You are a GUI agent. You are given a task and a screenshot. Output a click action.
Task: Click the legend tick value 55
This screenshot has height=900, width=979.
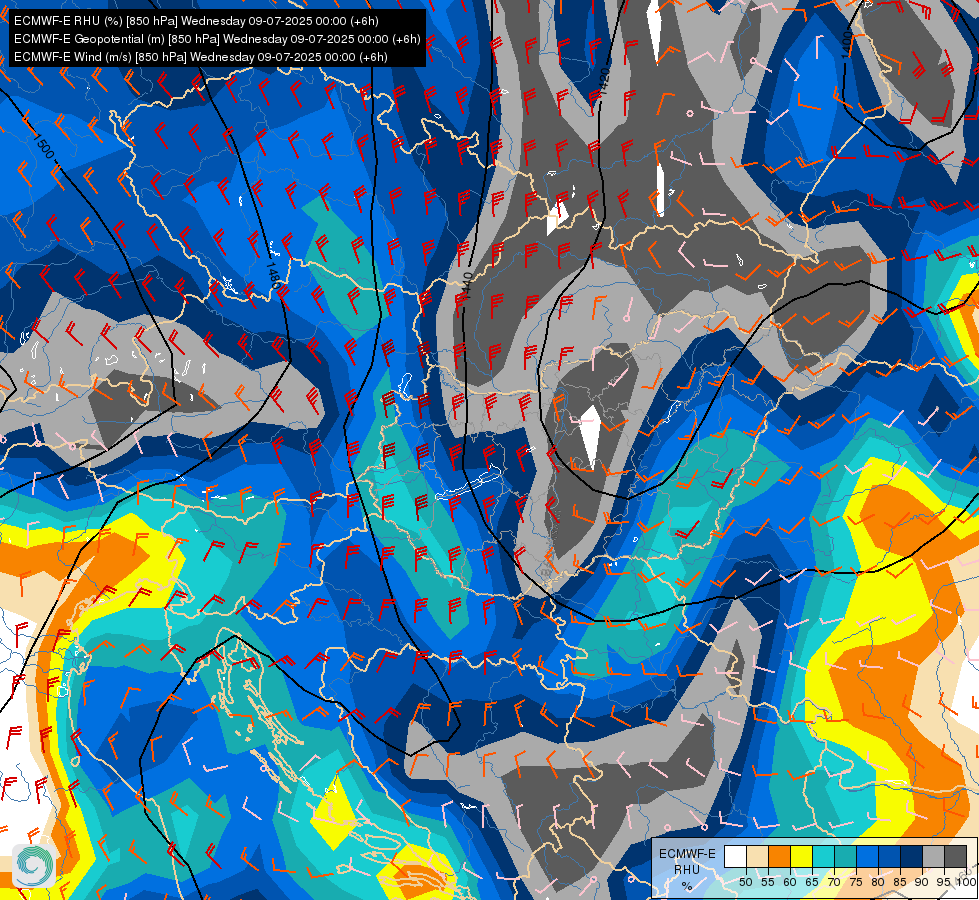(768, 882)
